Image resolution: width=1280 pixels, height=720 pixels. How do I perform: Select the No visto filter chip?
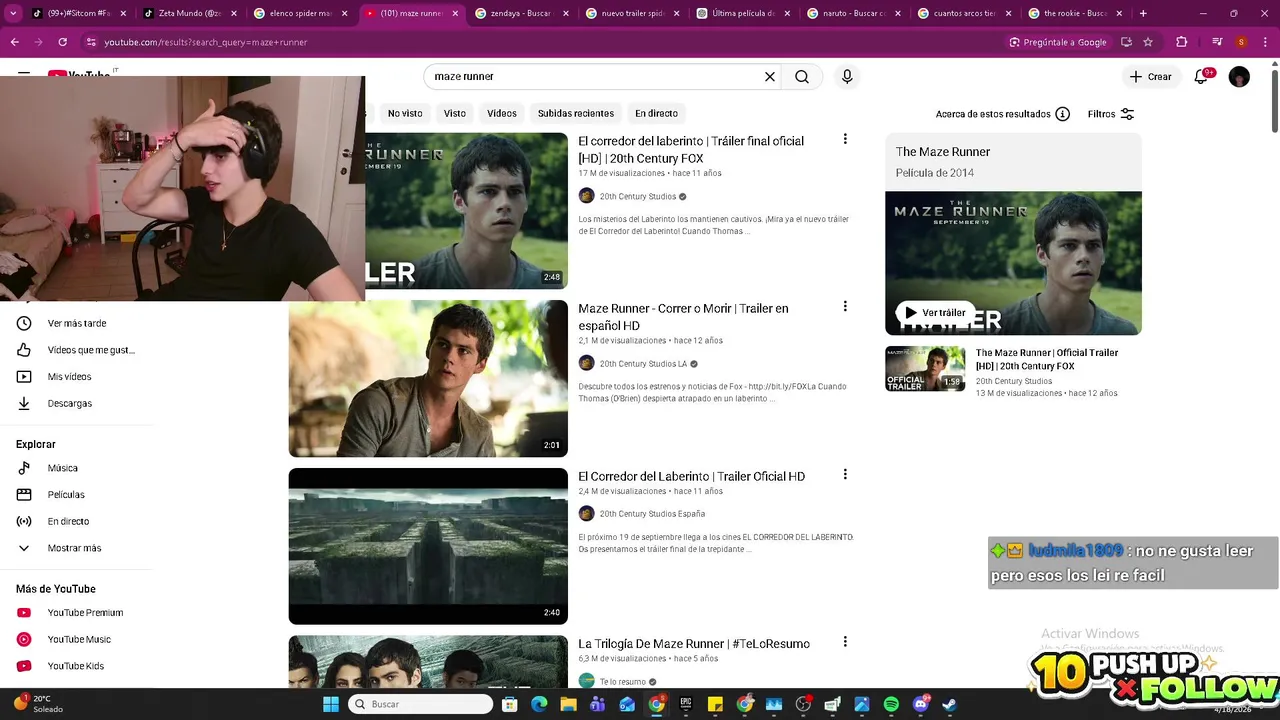pos(405,113)
